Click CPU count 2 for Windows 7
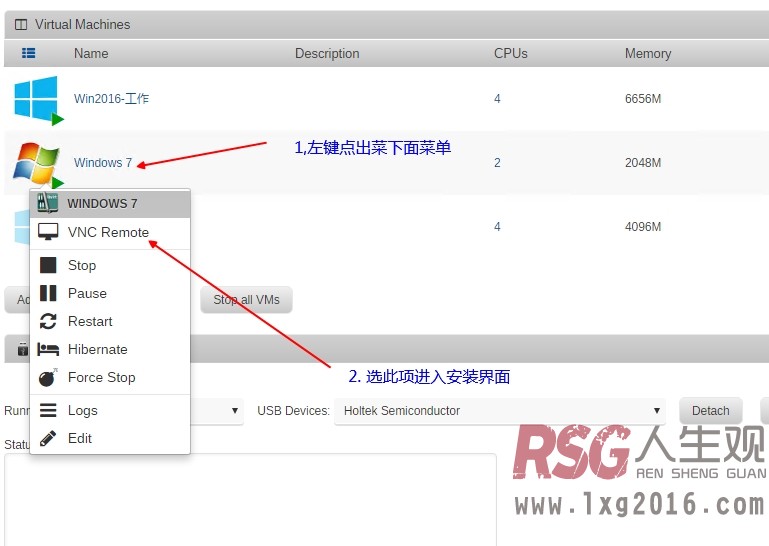Image resolution: width=769 pixels, height=546 pixels. click(497, 162)
